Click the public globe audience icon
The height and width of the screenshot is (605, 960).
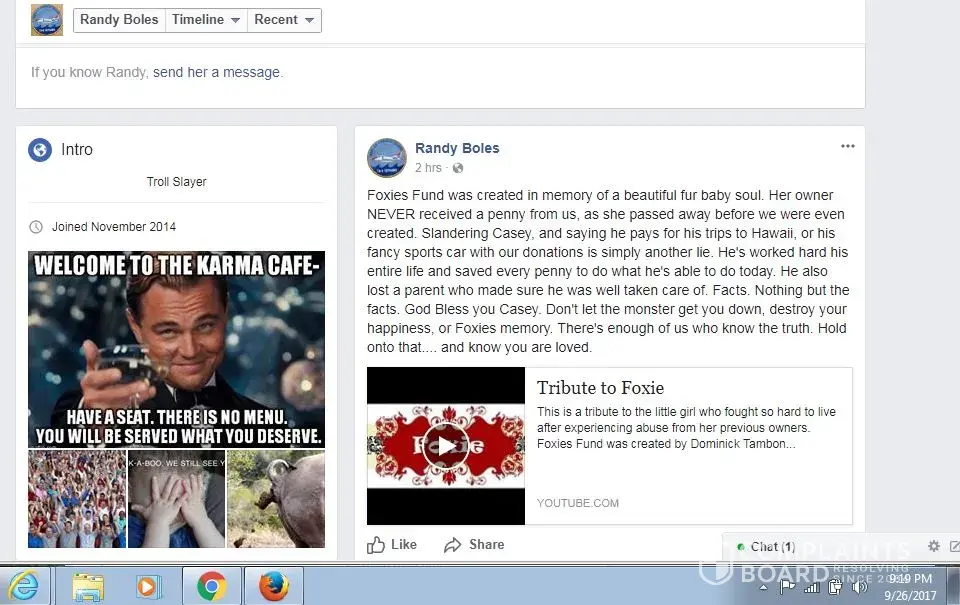(x=458, y=168)
